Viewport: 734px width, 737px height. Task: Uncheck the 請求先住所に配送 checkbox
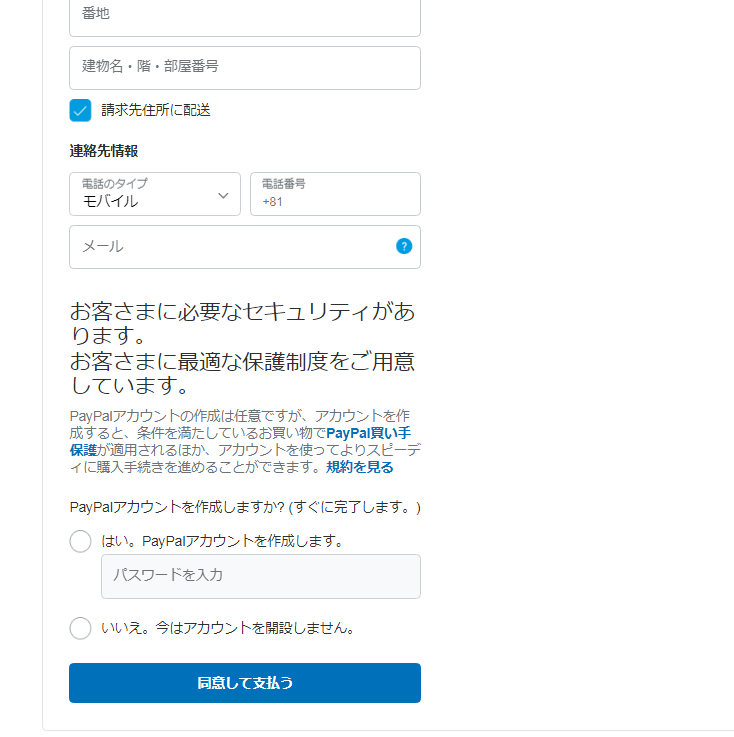pyautogui.click(x=80, y=110)
